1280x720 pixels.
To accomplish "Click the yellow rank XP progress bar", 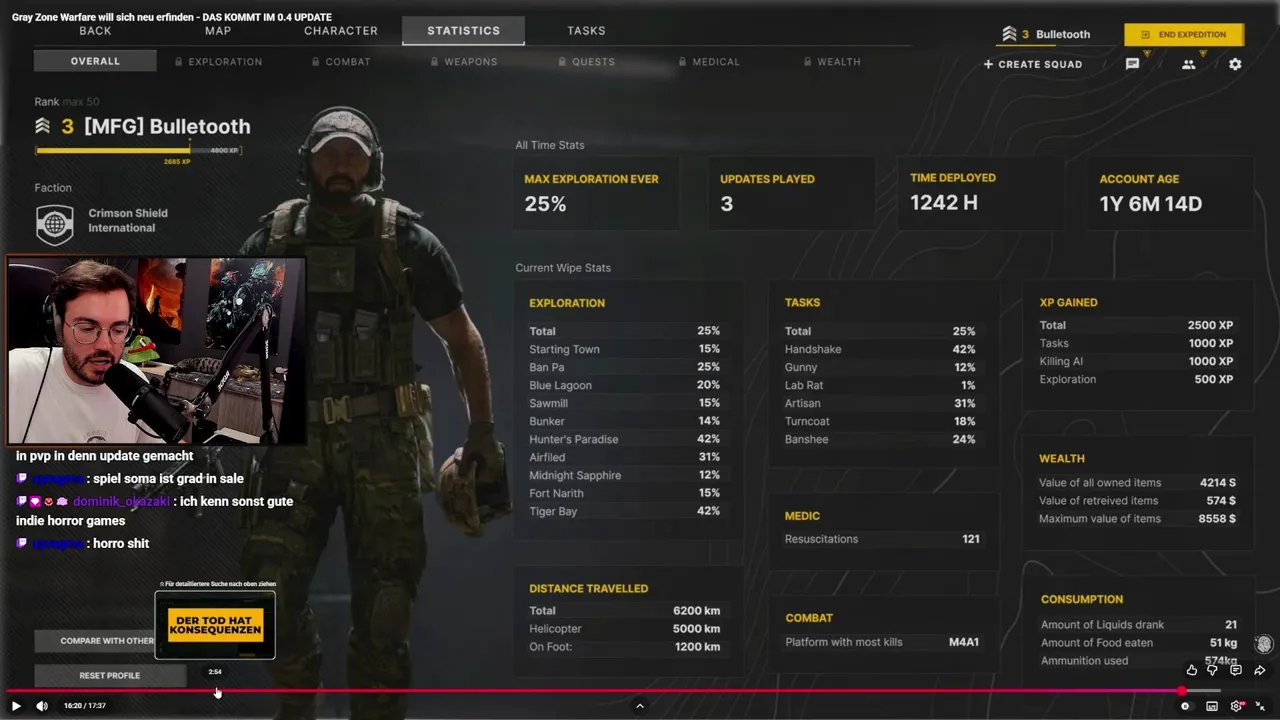I will (x=138, y=151).
